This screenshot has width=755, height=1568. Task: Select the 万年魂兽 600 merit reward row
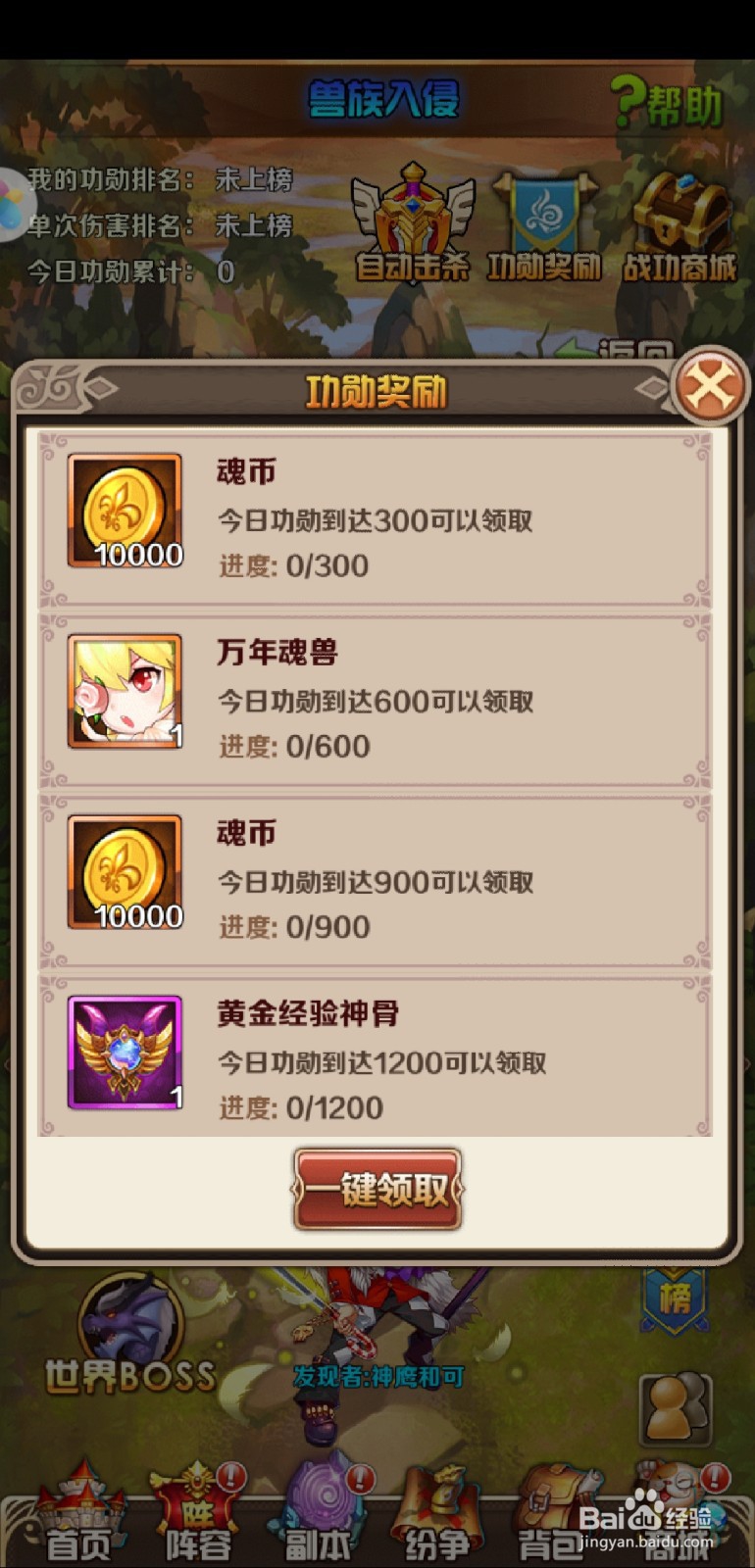pos(376,700)
